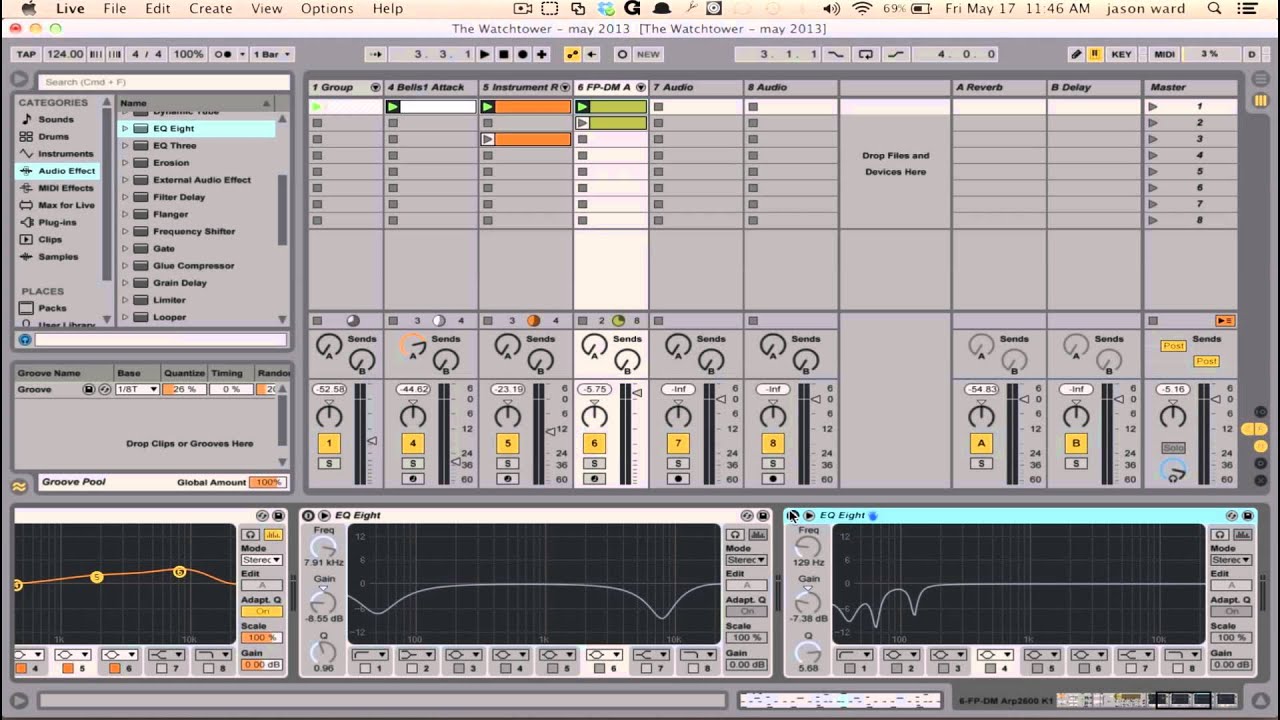Image resolution: width=1280 pixels, height=720 pixels.
Task: Launch third clip in 5 Instrument R
Action: pyautogui.click(x=488, y=139)
